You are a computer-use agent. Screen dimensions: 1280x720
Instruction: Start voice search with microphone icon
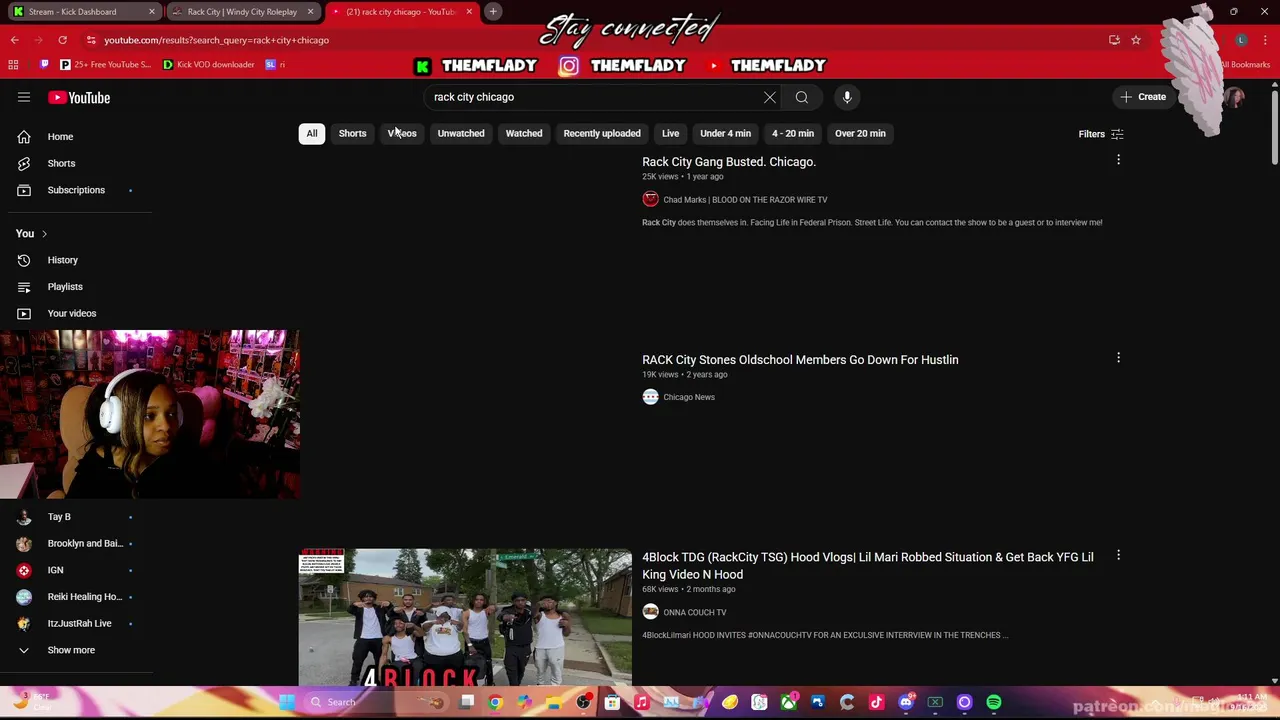(847, 97)
